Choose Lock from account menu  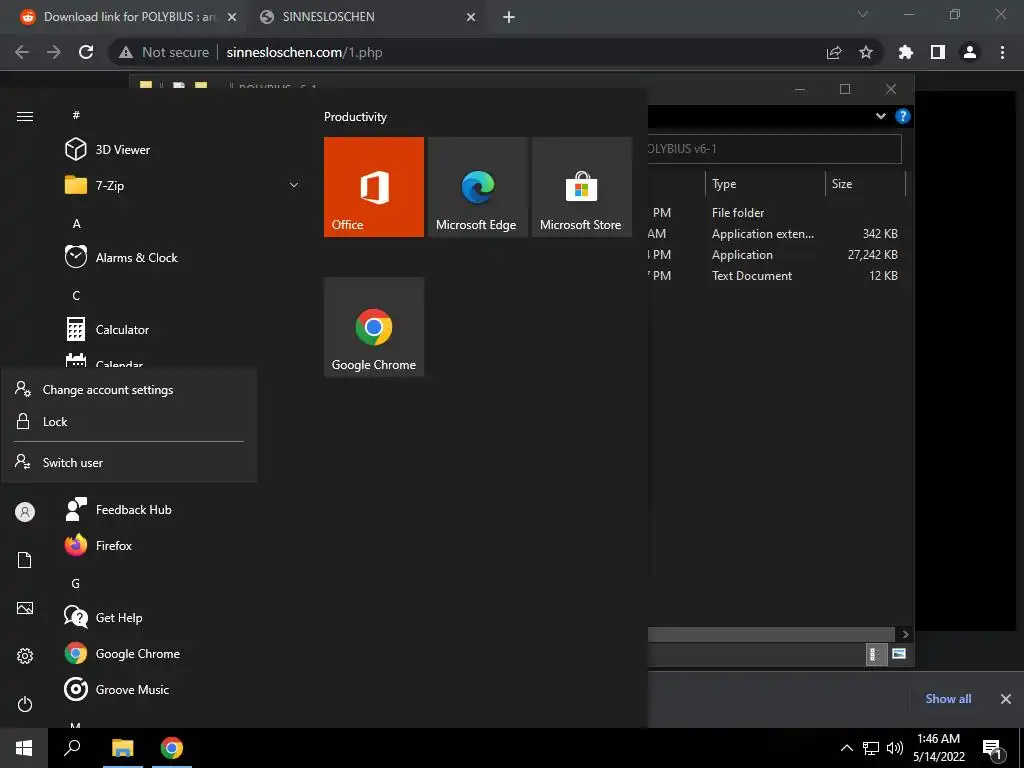[129, 422]
